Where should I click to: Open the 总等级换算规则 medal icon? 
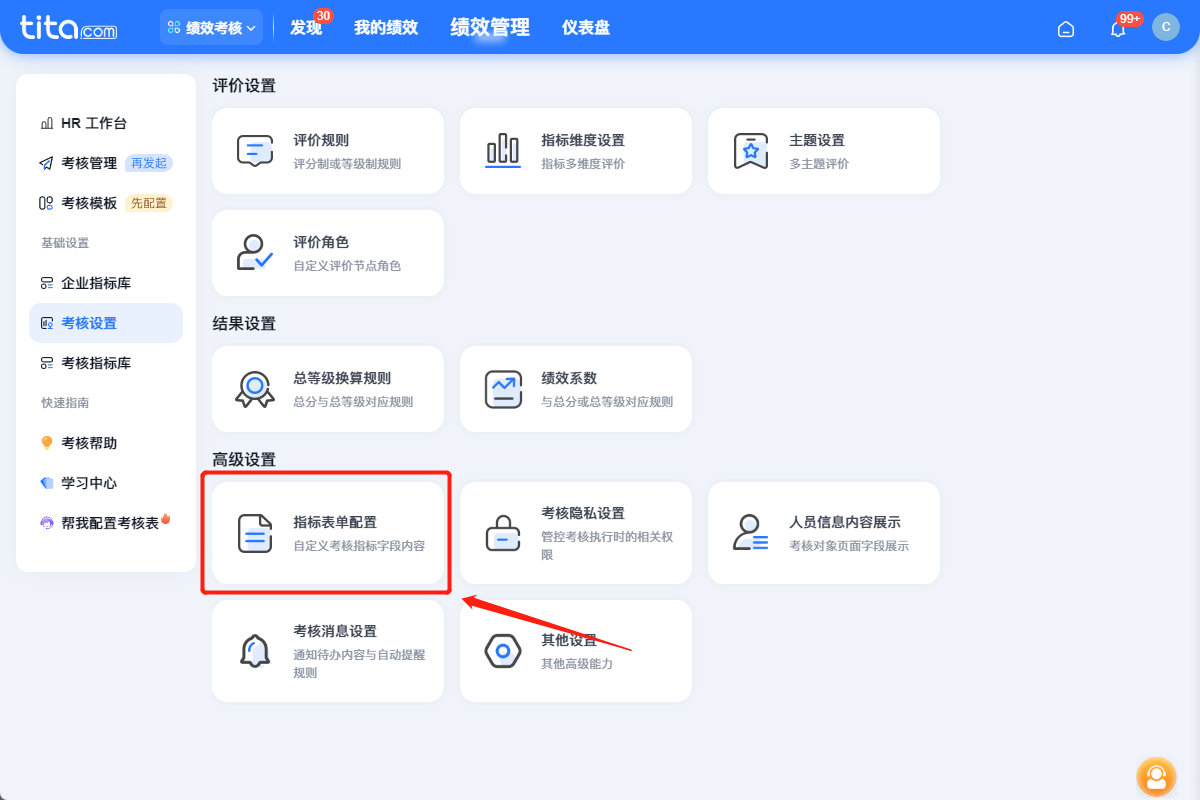point(254,388)
